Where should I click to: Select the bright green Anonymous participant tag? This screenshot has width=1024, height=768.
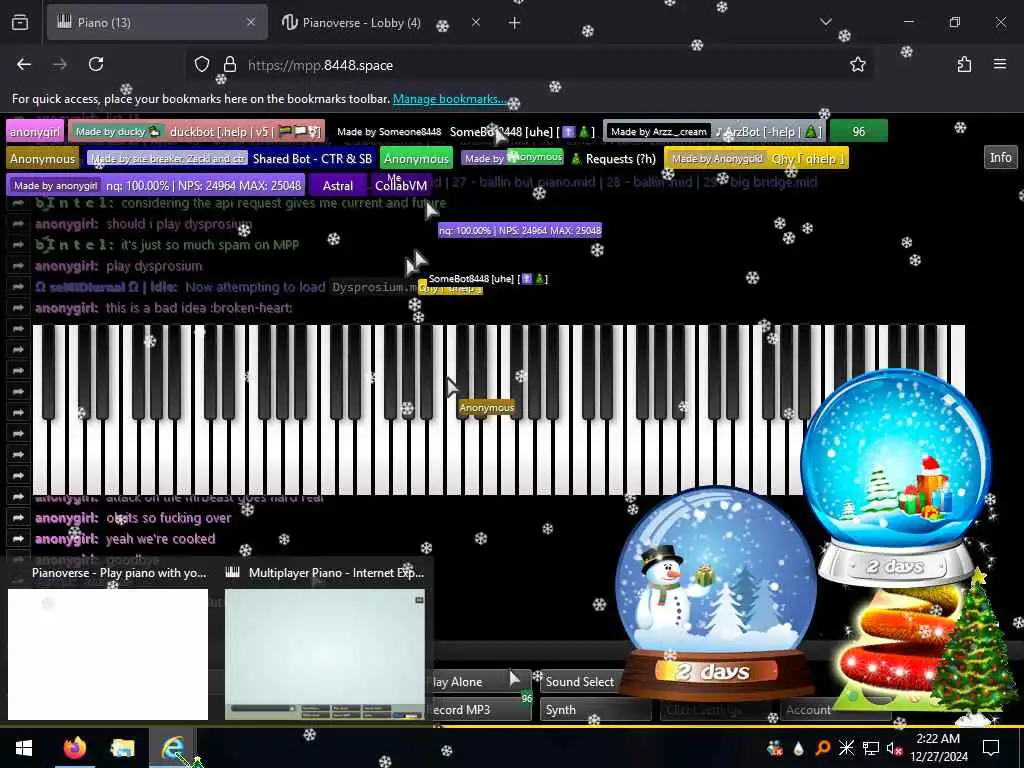[x=416, y=159]
